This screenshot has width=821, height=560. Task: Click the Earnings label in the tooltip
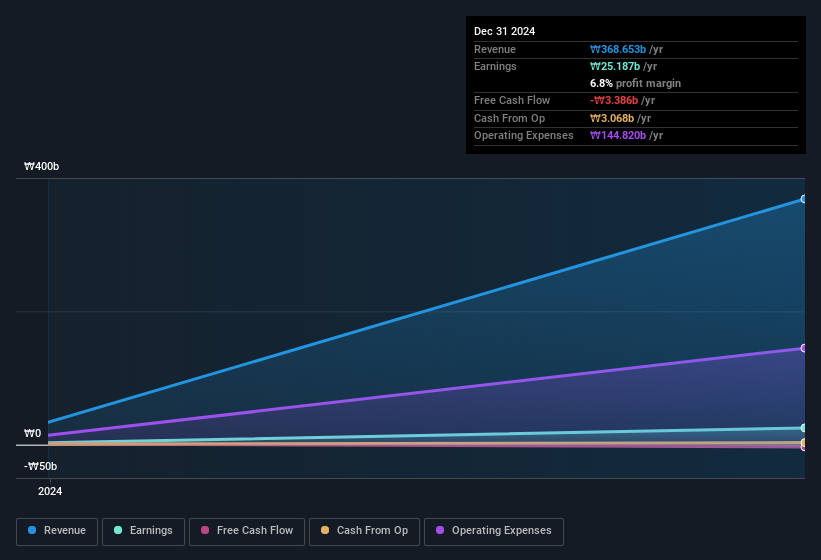495,66
